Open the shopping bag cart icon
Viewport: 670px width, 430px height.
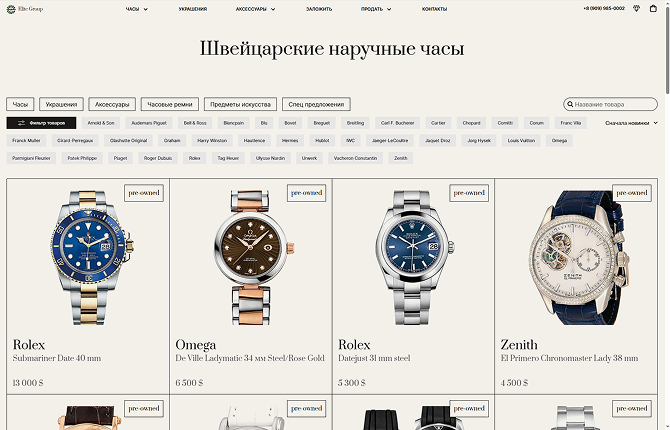click(653, 9)
